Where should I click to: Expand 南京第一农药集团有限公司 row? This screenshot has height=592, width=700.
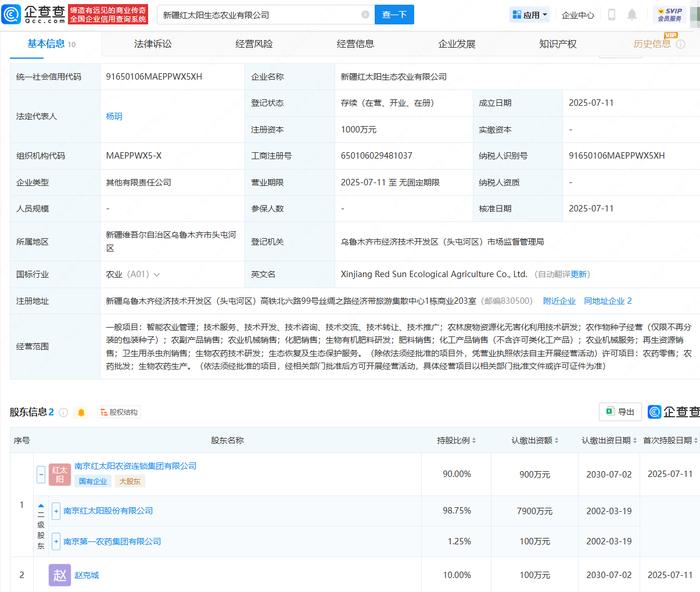click(56, 542)
